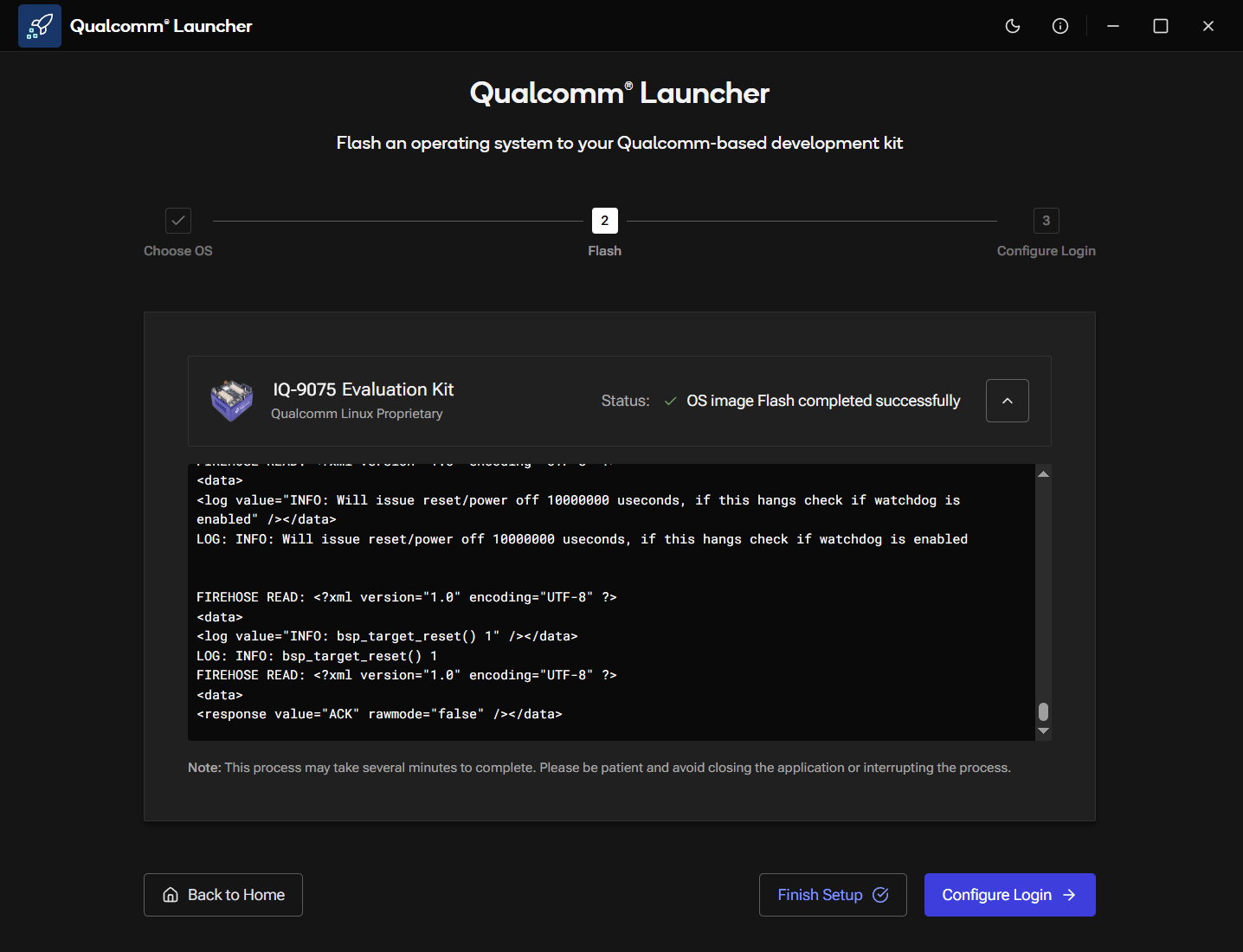Screen dimensions: 1243x952
Task: Click the IQ-9075 Evaluation Kit board thumbnail
Action: [x=232, y=401]
